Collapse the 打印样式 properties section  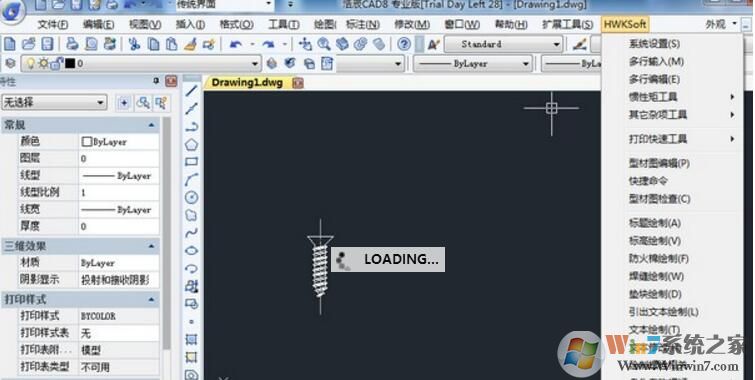[x=152, y=300]
